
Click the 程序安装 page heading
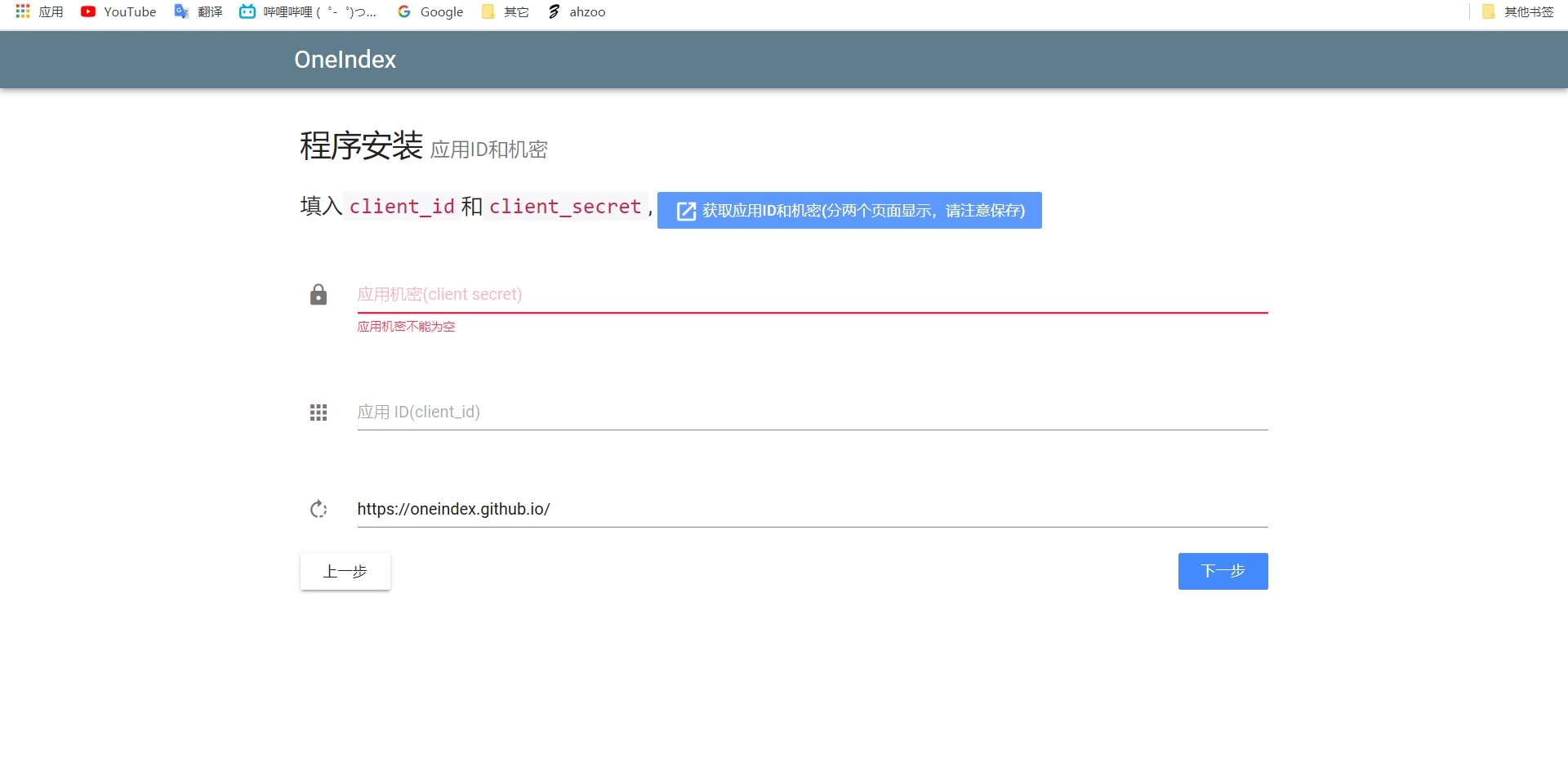361,146
